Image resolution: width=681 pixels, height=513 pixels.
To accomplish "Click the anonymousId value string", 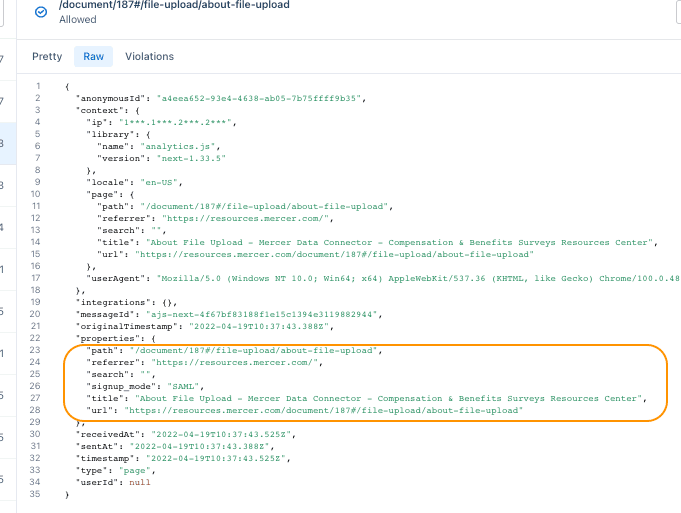I will pos(262,98).
